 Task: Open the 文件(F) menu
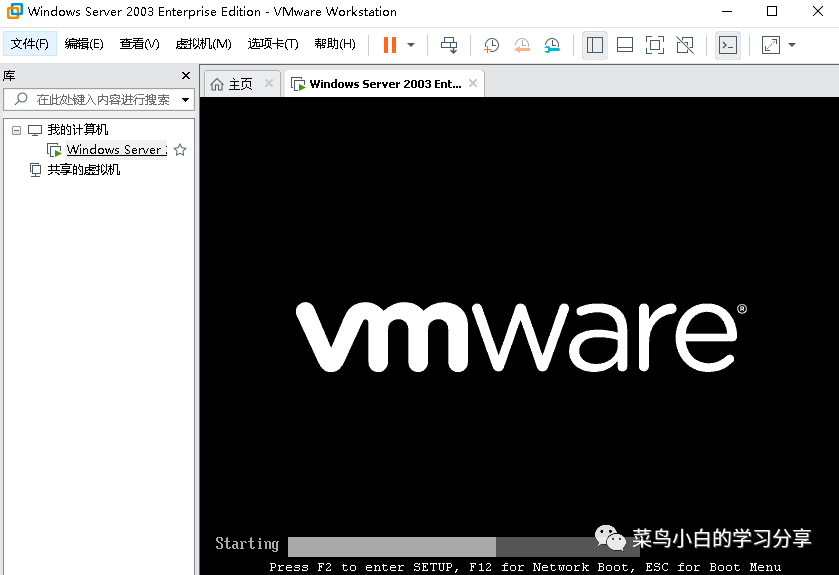pyautogui.click(x=29, y=44)
